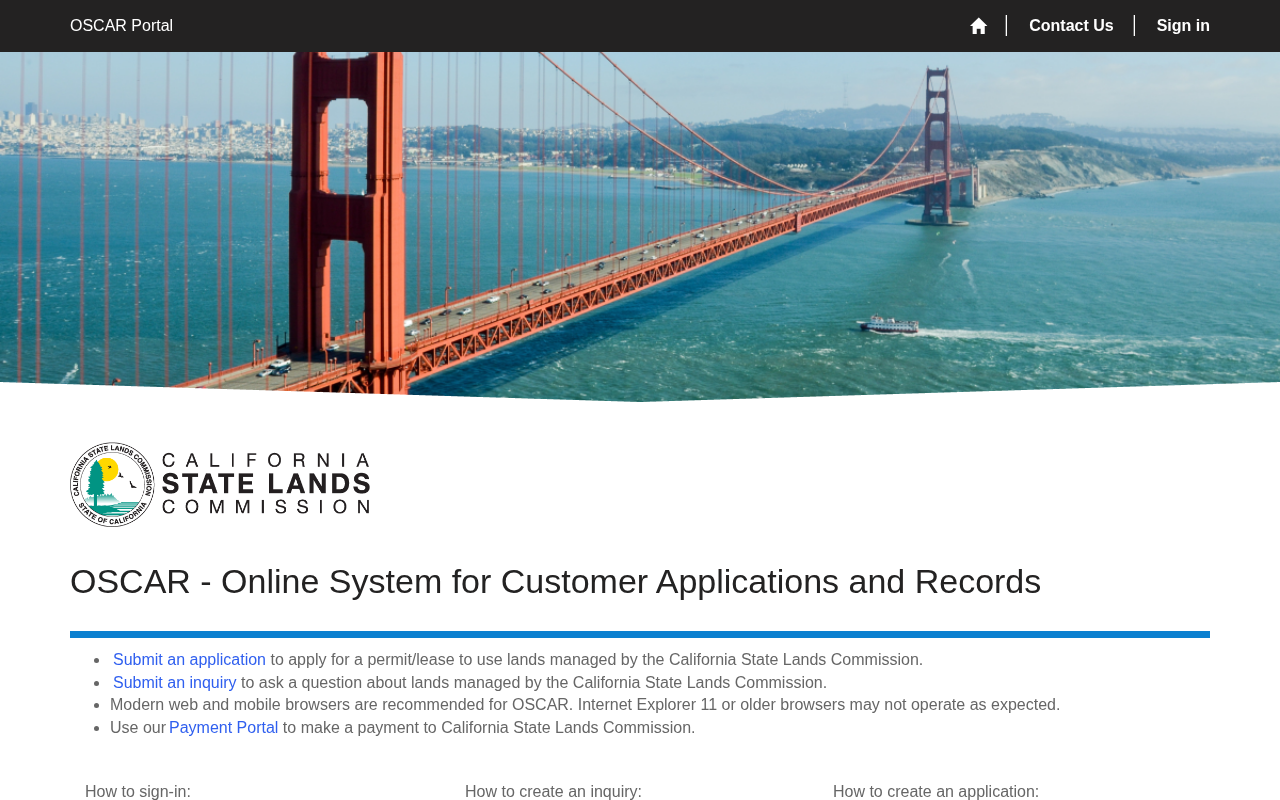This screenshot has width=1280, height=800.
Task: Click the How to sign-in heading
Action: pyautogui.click(x=138, y=791)
